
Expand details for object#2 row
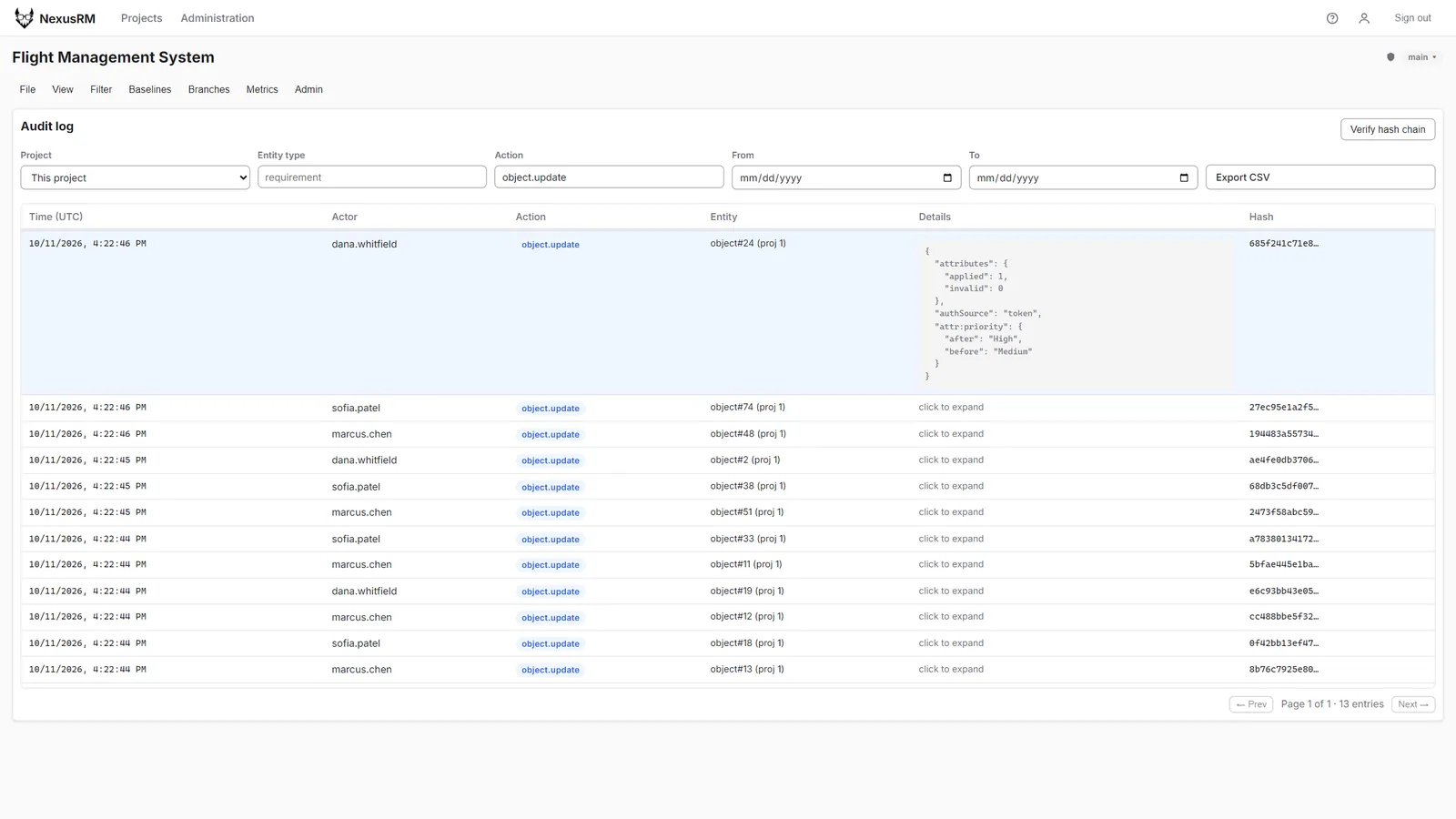point(951,460)
